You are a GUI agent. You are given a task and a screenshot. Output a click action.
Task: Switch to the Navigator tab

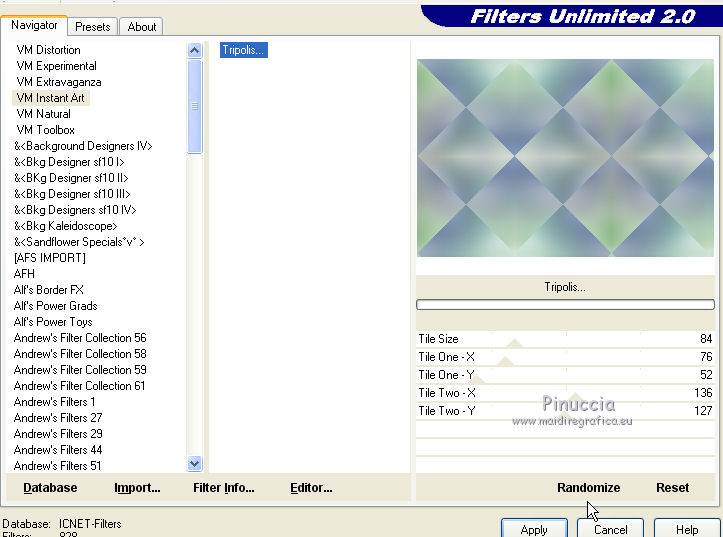click(34, 25)
